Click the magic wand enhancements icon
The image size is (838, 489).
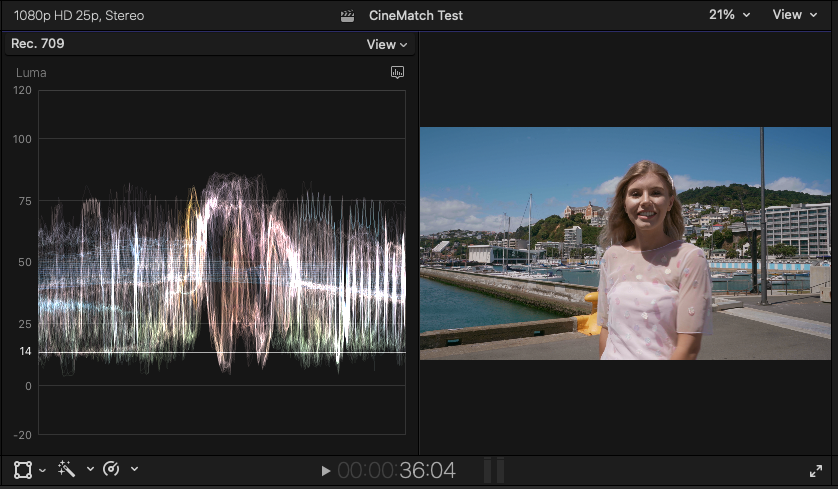[x=68, y=469]
